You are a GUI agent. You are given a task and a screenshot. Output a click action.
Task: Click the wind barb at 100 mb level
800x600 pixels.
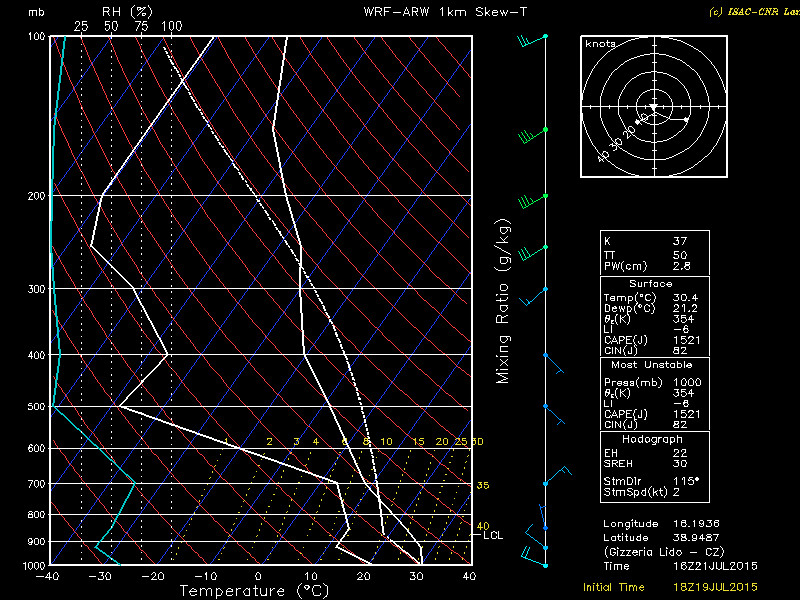(x=532, y=40)
